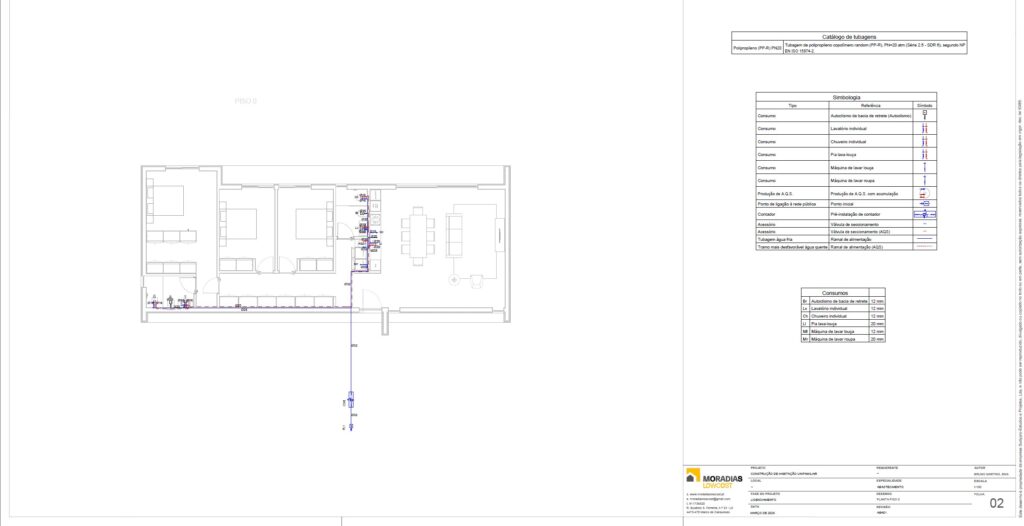Click 'Produção de A.Q.S.' in the Tipo column

(775, 194)
